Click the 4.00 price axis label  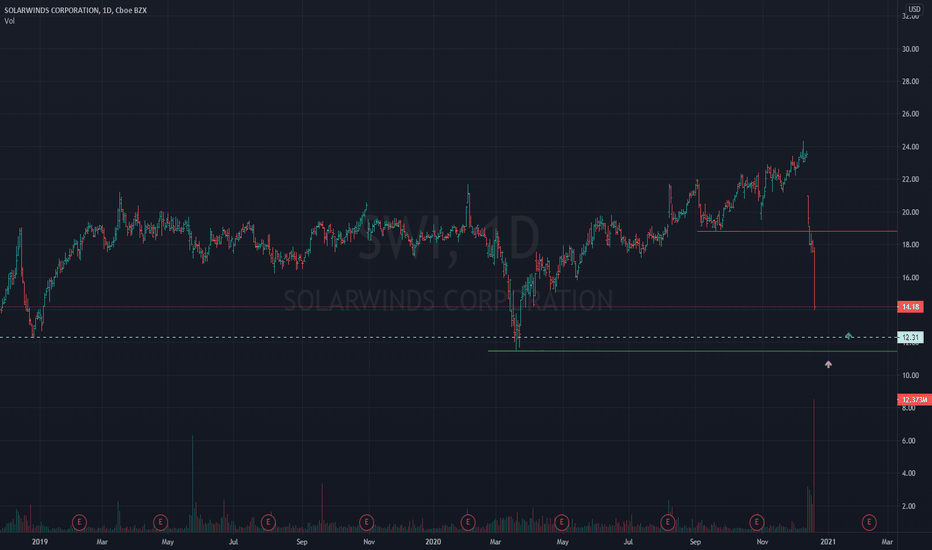click(909, 473)
